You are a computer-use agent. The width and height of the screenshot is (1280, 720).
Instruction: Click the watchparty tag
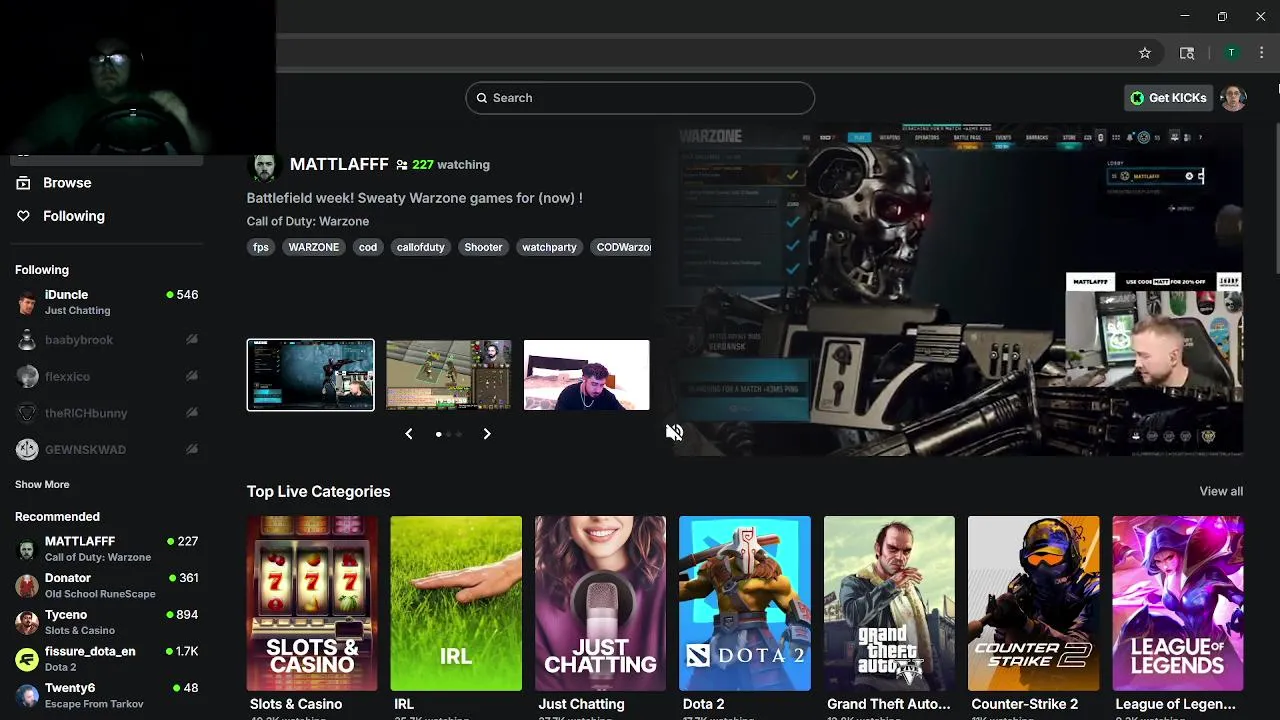coord(549,247)
